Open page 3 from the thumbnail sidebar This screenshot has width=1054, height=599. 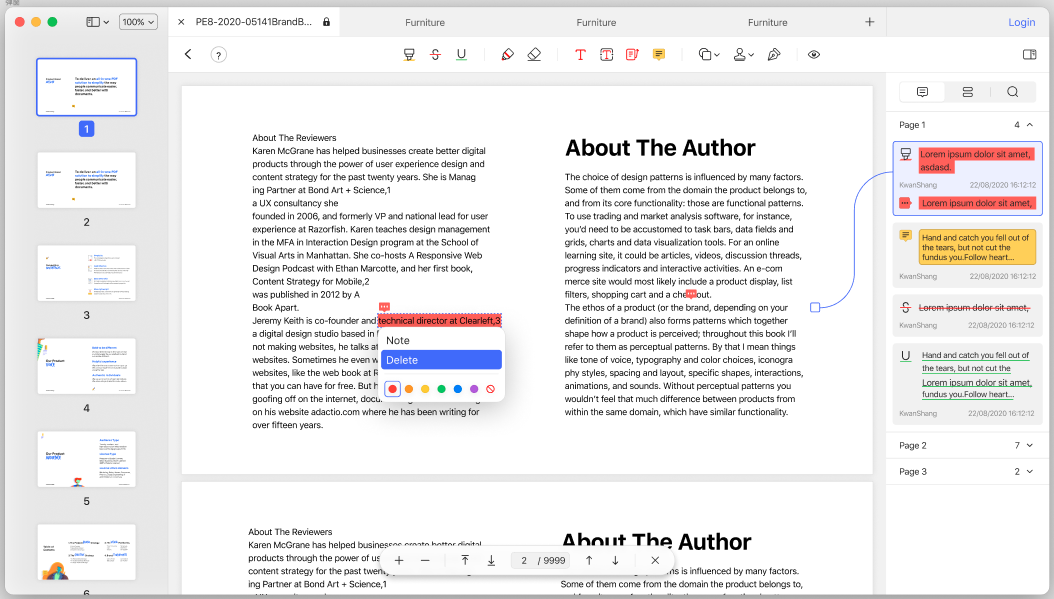click(86, 273)
